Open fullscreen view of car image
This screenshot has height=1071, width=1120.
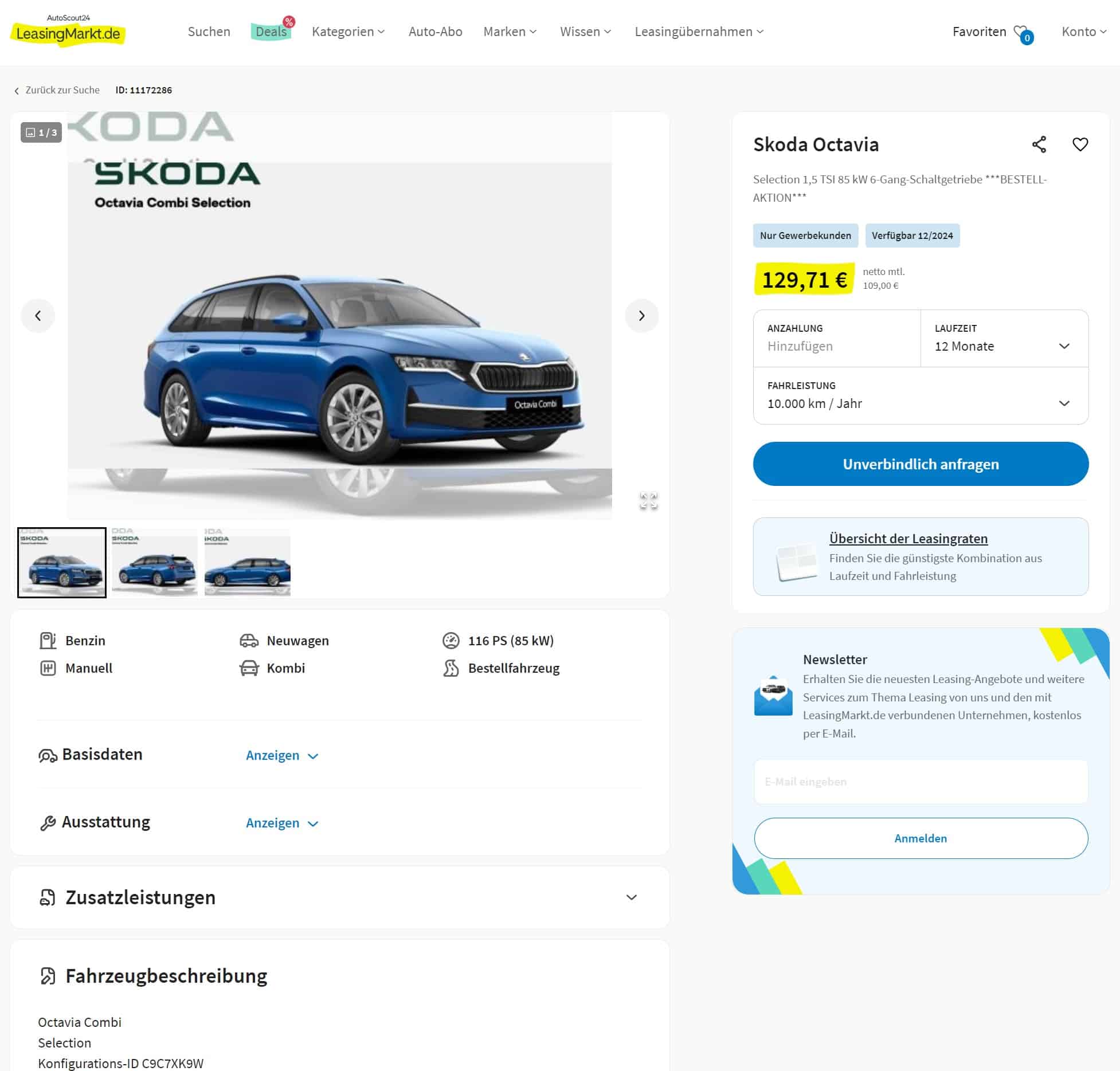(x=648, y=501)
